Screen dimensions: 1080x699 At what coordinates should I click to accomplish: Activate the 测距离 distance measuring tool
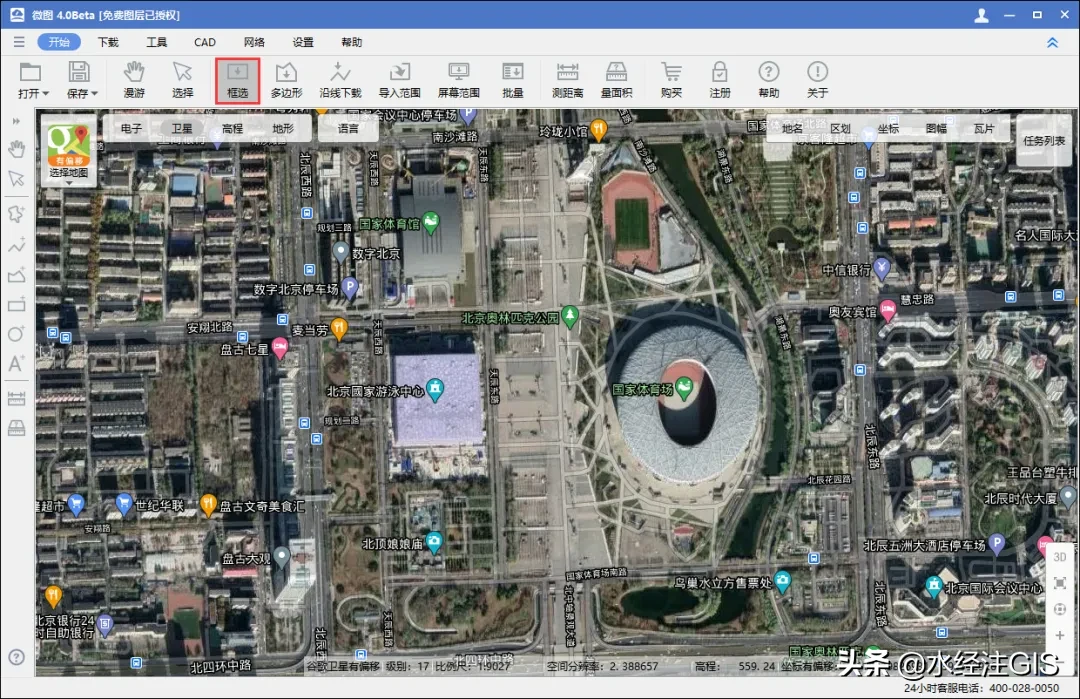[x=568, y=80]
